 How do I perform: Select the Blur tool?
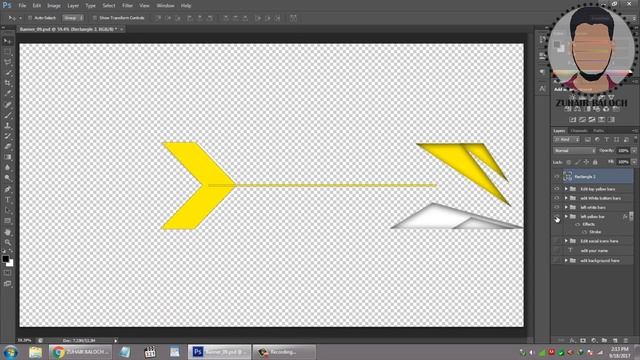coord(7,168)
